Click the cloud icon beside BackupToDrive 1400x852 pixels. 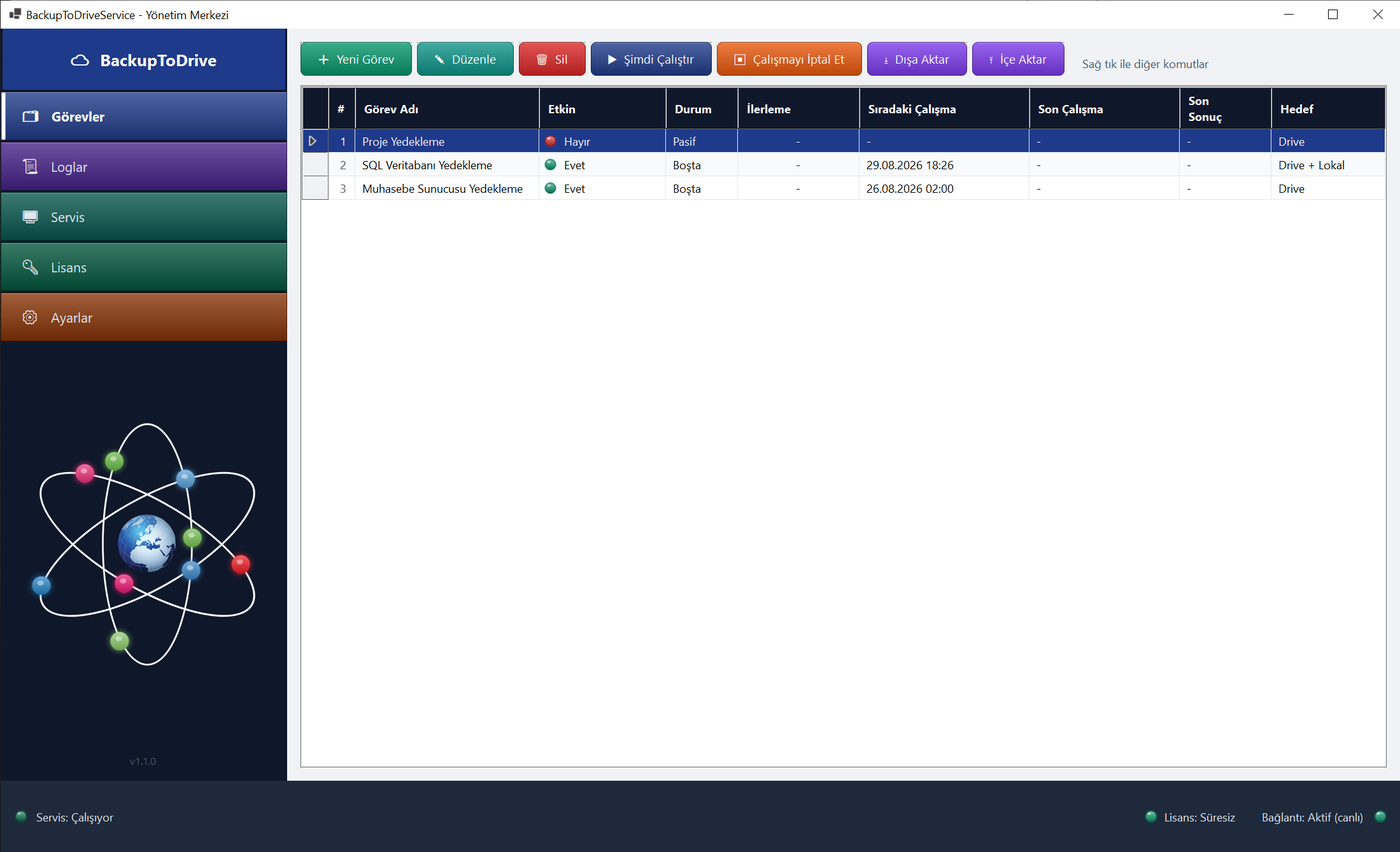(x=80, y=61)
